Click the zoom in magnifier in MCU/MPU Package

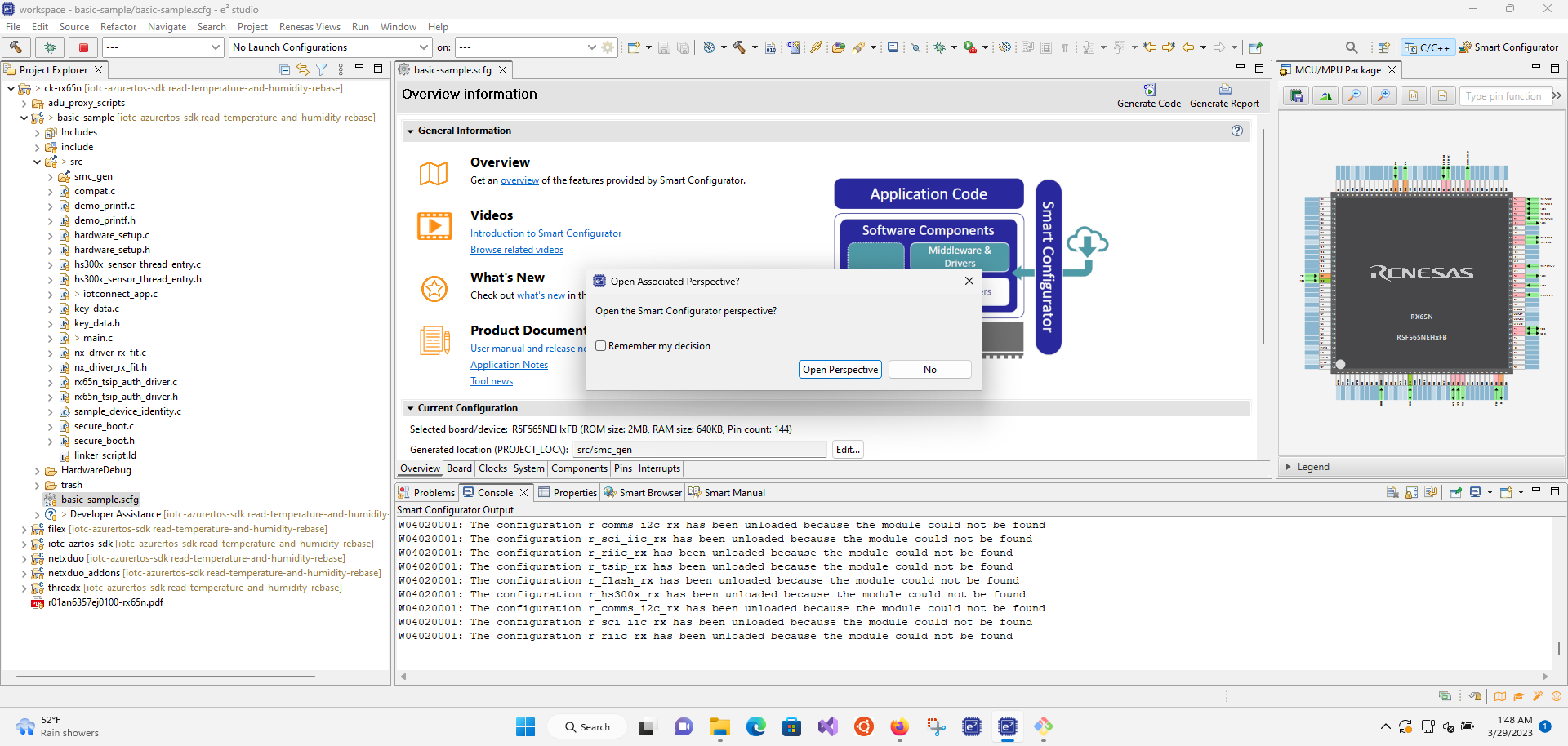pos(1383,96)
